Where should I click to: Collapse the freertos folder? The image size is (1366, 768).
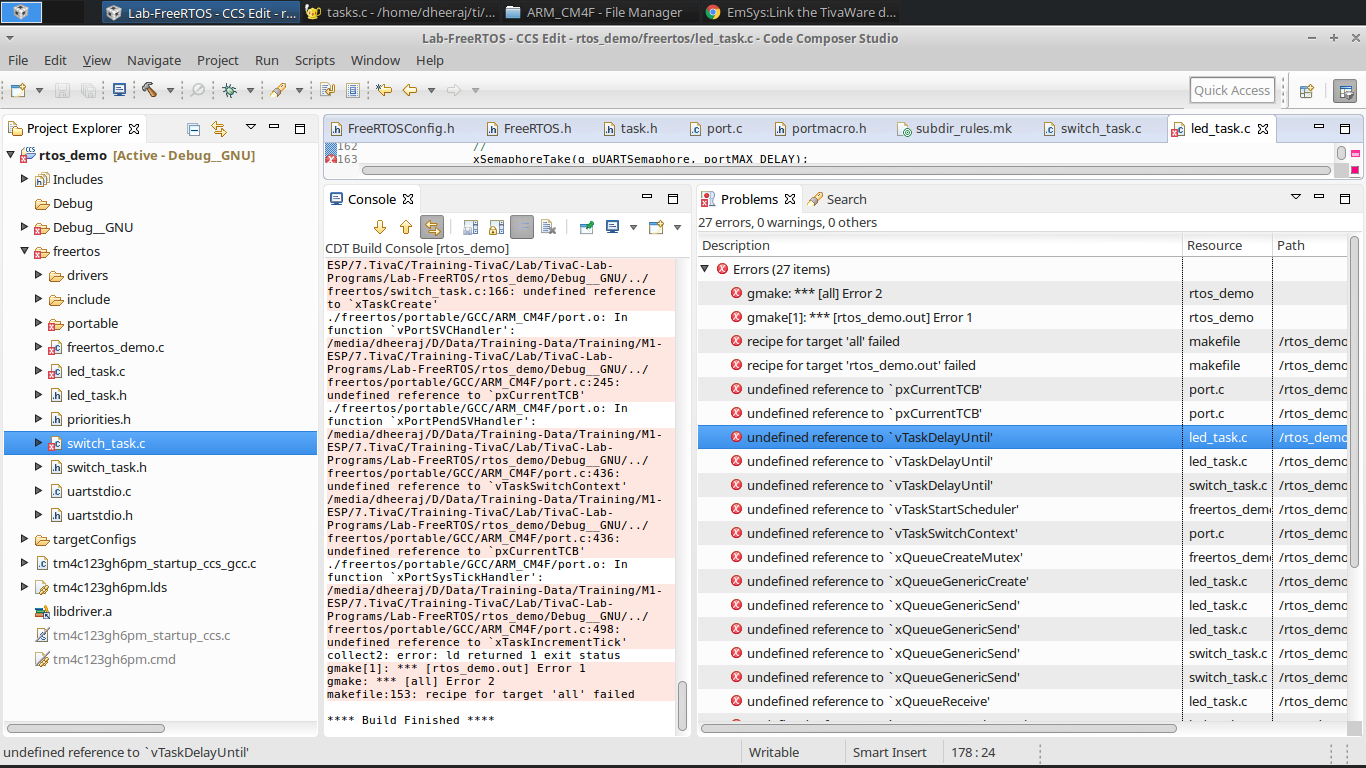click(x=26, y=251)
